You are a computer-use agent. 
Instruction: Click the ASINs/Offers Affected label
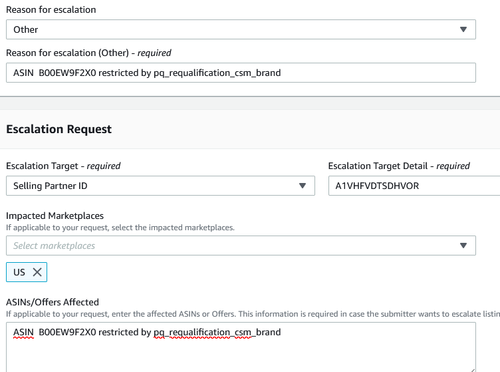[52, 302]
